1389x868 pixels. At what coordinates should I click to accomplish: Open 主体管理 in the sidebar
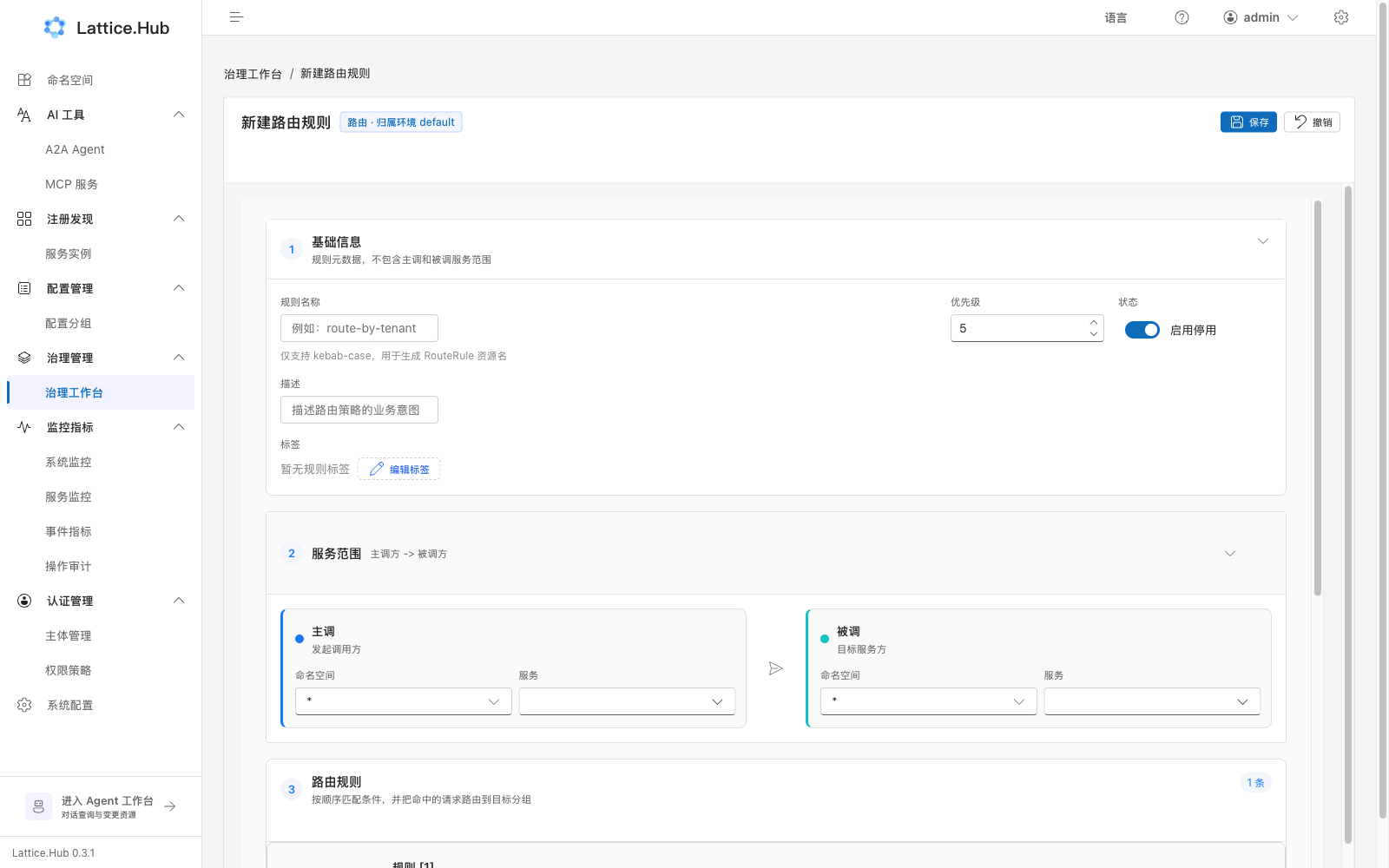(x=101, y=635)
